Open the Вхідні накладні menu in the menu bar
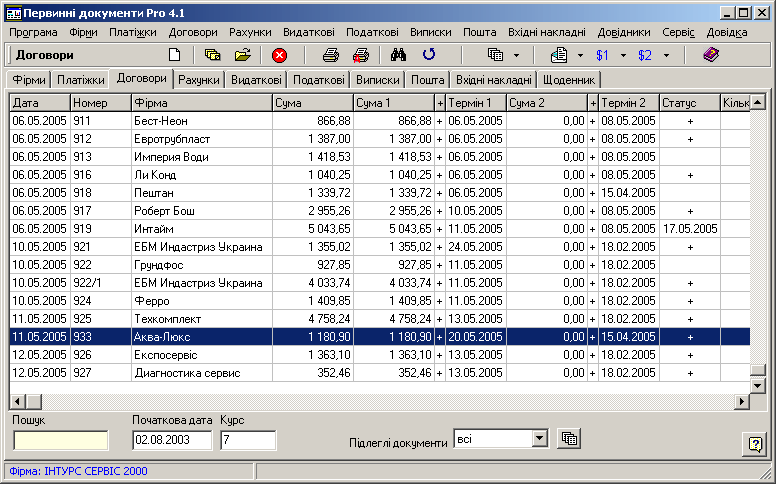 click(x=547, y=32)
